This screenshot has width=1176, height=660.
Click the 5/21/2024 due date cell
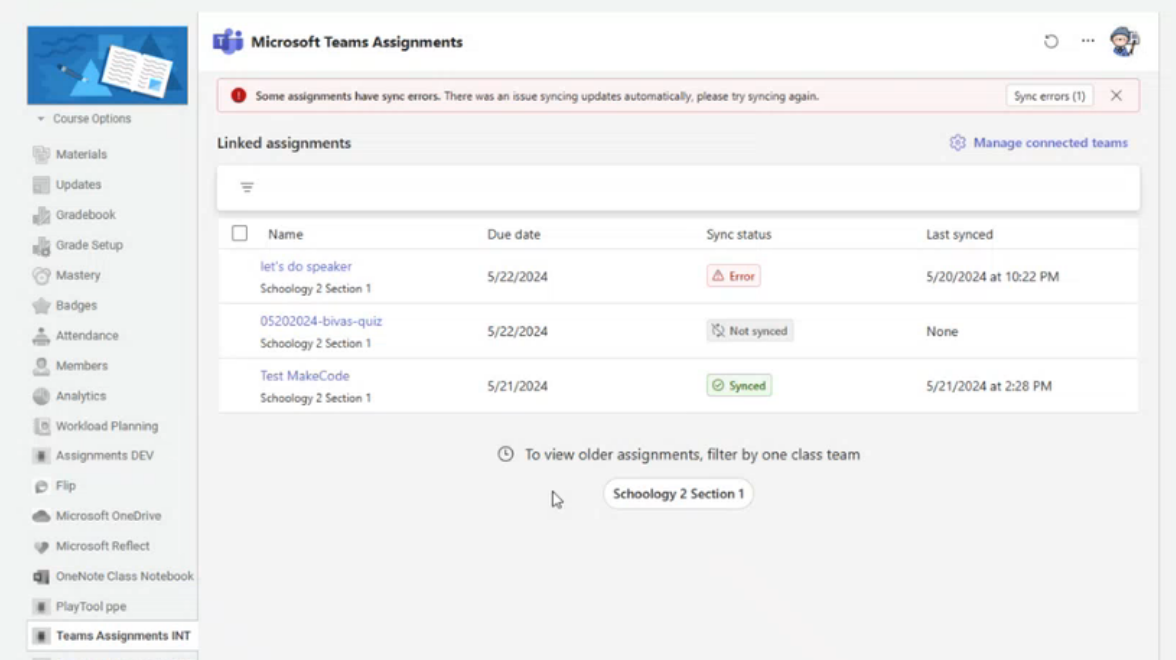click(518, 386)
